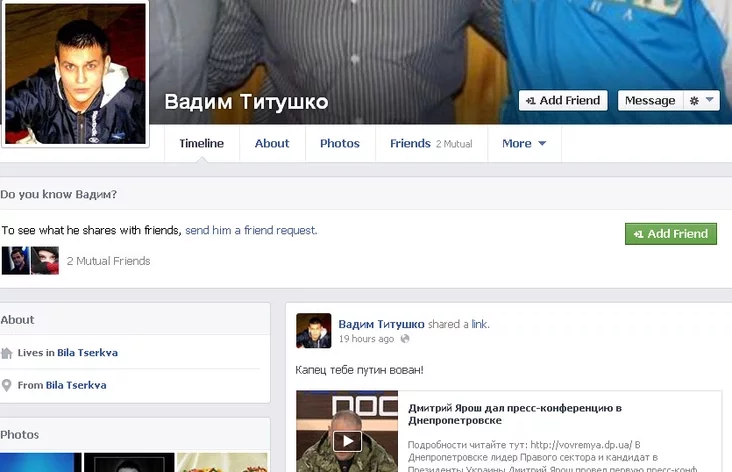Click the green Add Friend button
Image resolution: width=732 pixels, height=472 pixels.
(x=670, y=234)
